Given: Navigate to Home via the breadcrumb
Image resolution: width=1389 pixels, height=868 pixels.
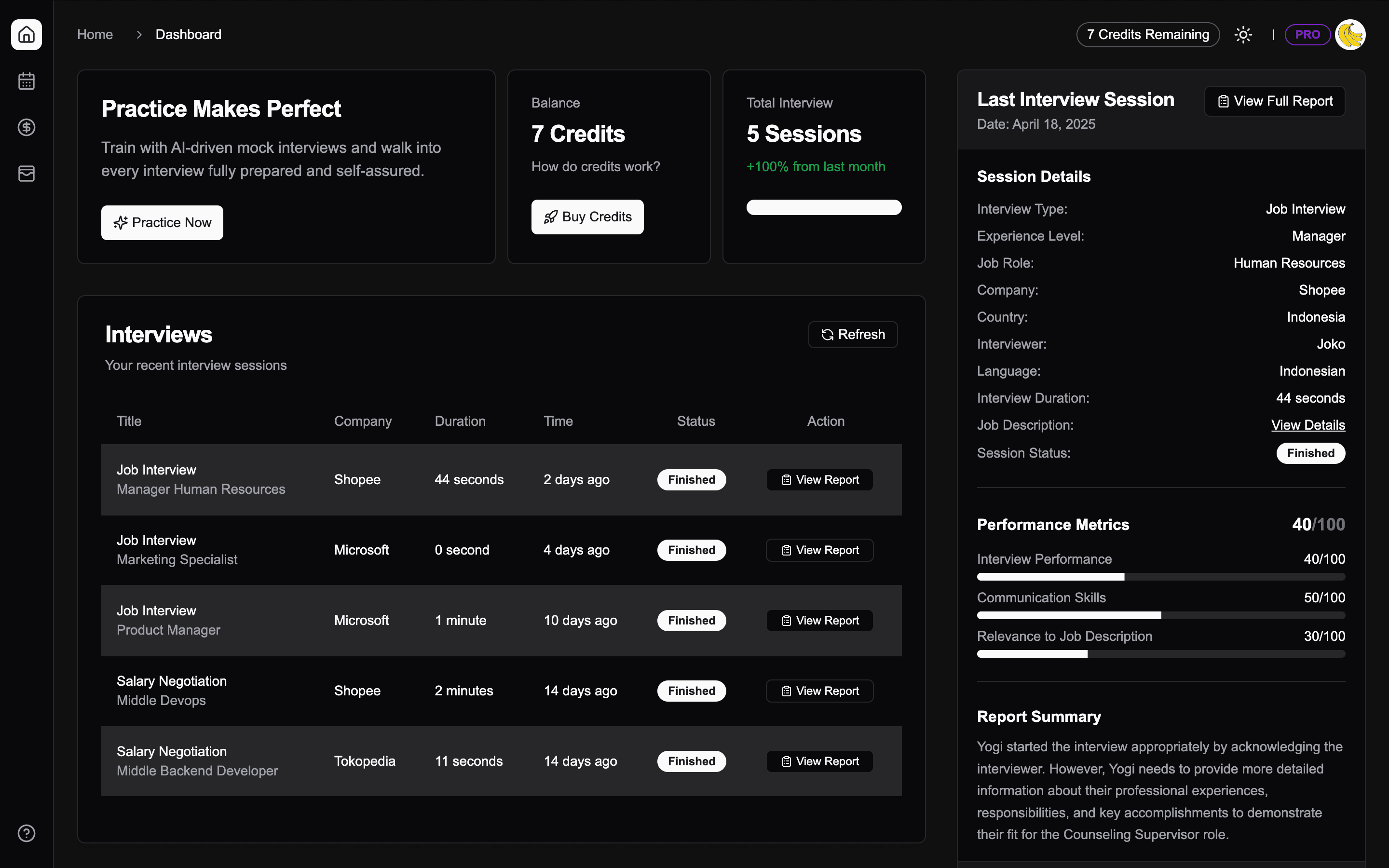Looking at the screenshot, I should coord(95,34).
